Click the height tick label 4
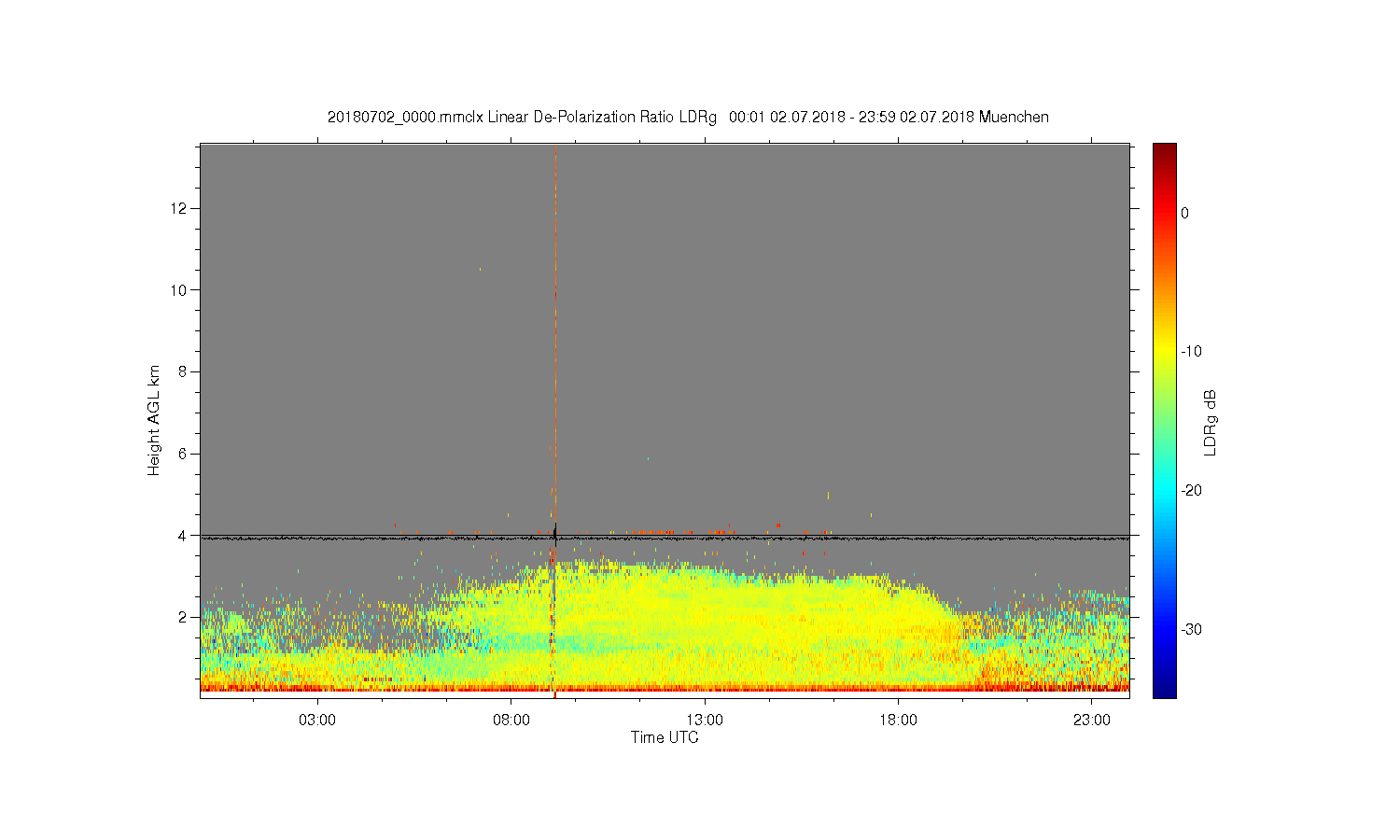This screenshot has width=1400, height=840. pyautogui.click(x=184, y=536)
